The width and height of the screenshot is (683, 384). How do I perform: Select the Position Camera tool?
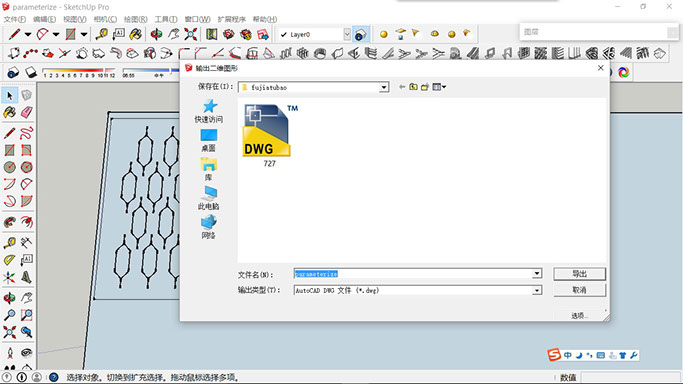[10, 353]
